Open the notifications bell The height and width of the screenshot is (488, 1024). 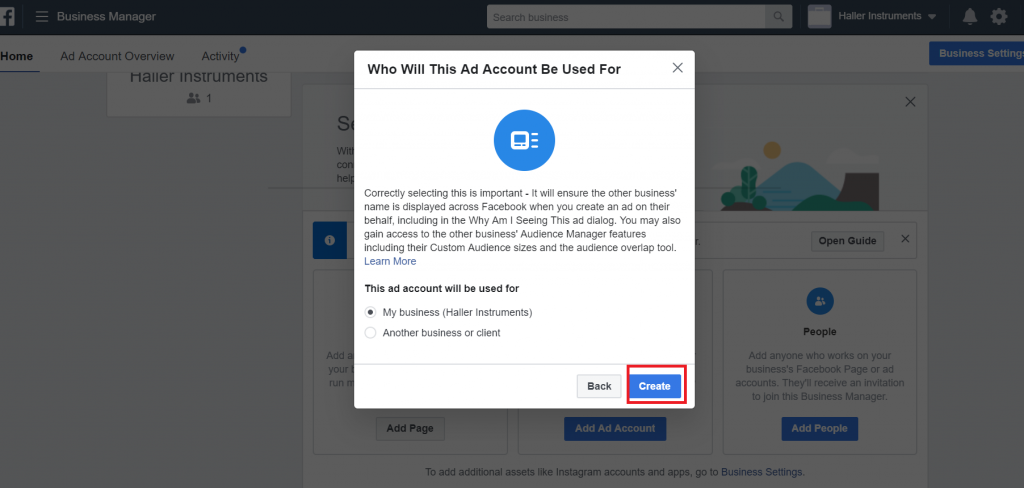[x=970, y=16]
